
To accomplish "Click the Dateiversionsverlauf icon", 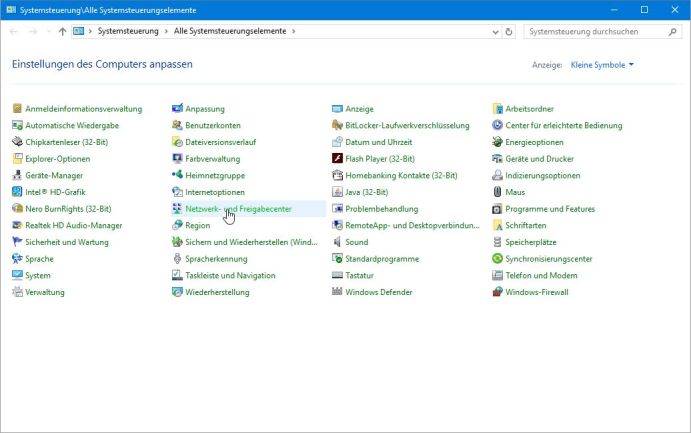I will pos(177,142).
